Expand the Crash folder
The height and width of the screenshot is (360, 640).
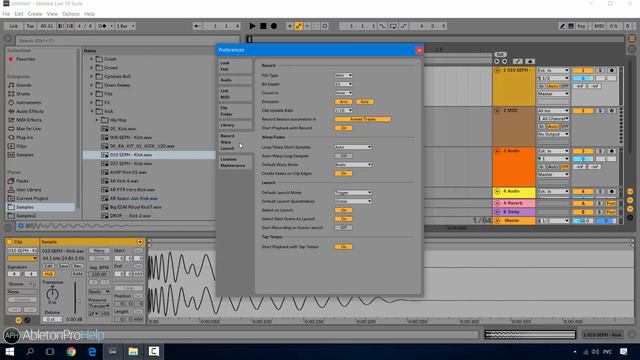pyautogui.click(x=92, y=59)
